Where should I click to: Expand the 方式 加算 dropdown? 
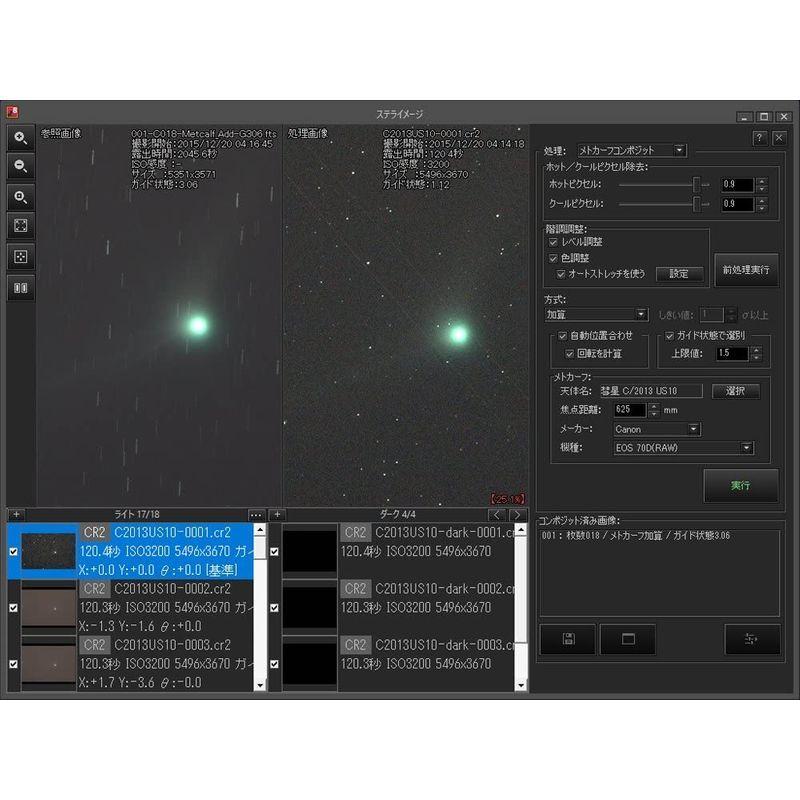[596, 314]
